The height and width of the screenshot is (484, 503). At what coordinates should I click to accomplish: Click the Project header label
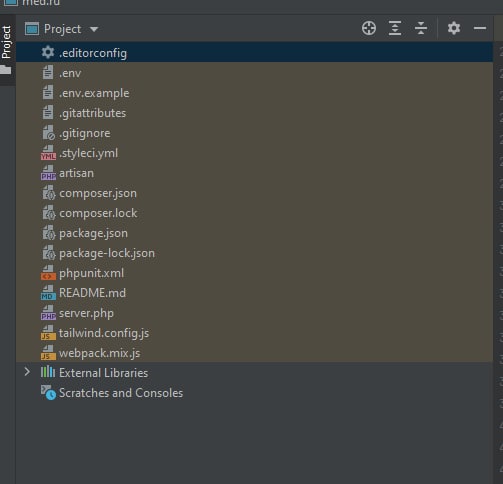(x=63, y=29)
